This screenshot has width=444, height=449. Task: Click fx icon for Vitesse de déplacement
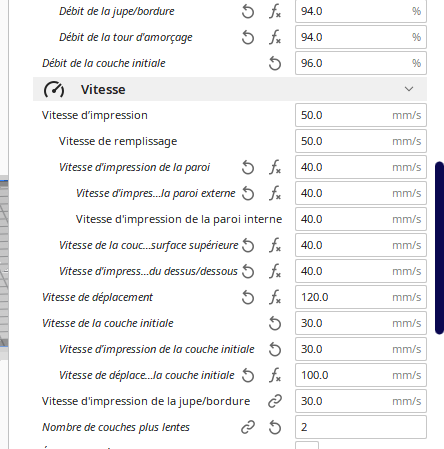(275, 297)
